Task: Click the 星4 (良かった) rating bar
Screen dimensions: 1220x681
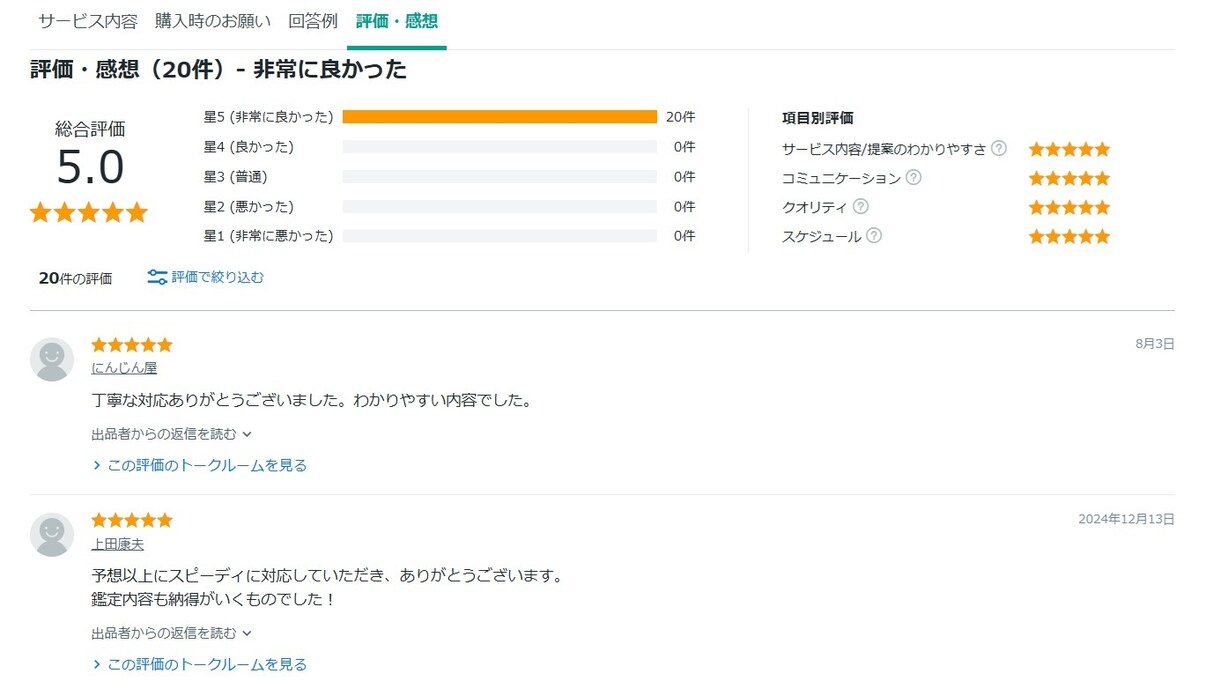Action: 500,147
